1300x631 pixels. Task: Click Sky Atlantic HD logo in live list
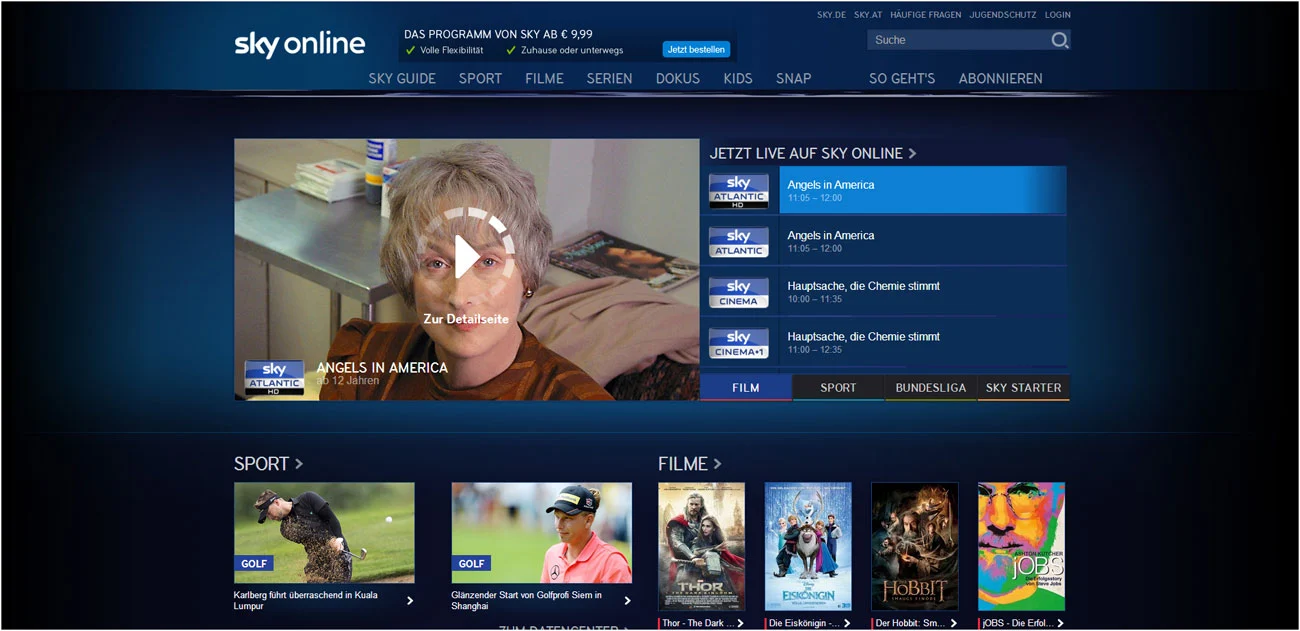pos(739,190)
